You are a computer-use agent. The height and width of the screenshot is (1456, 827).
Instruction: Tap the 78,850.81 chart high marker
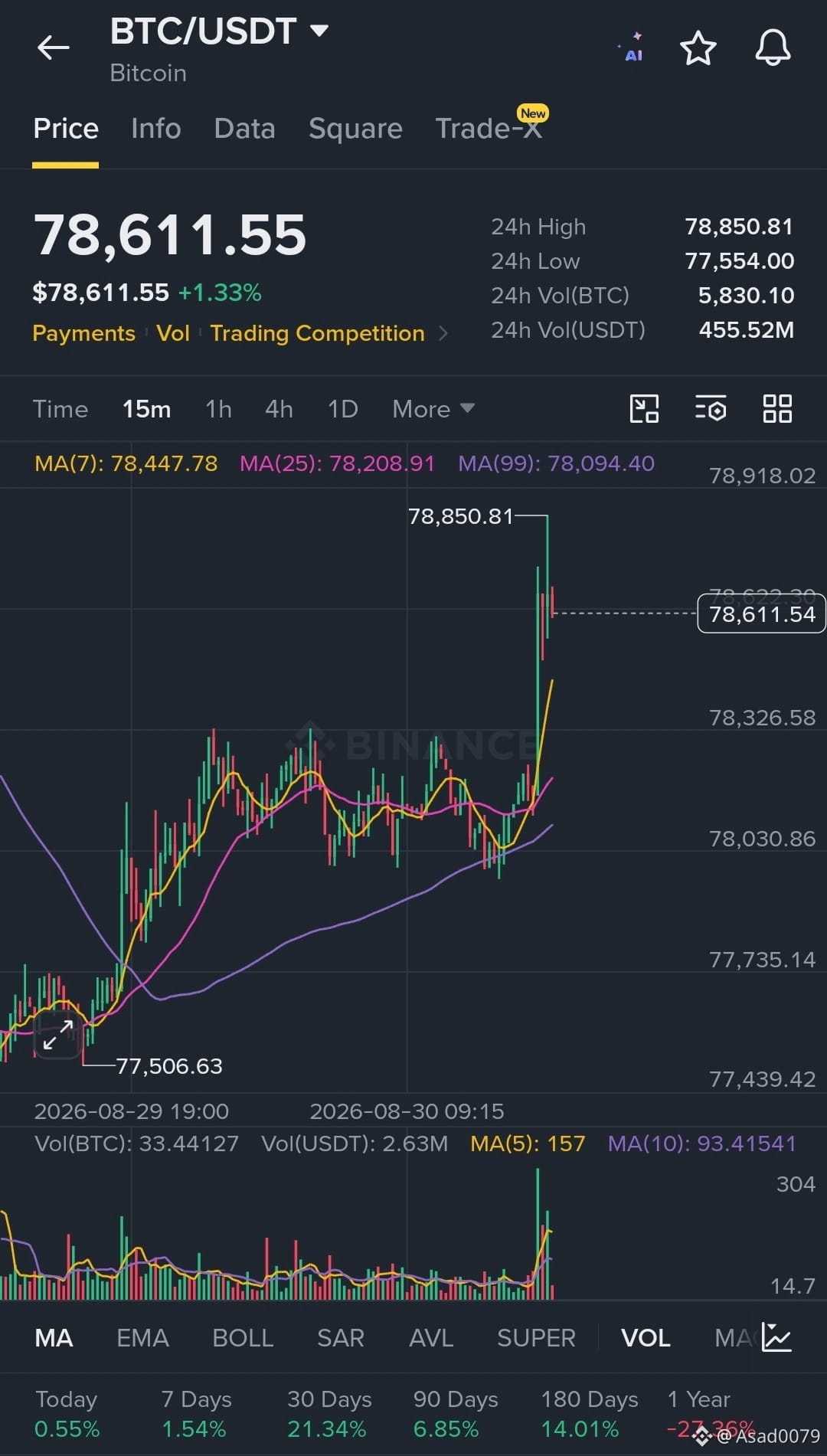(x=460, y=516)
